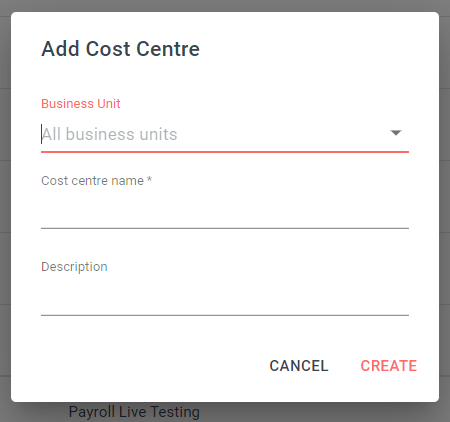The height and width of the screenshot is (422, 450).
Task: Open the "All business units" combo box
Action: click(225, 135)
